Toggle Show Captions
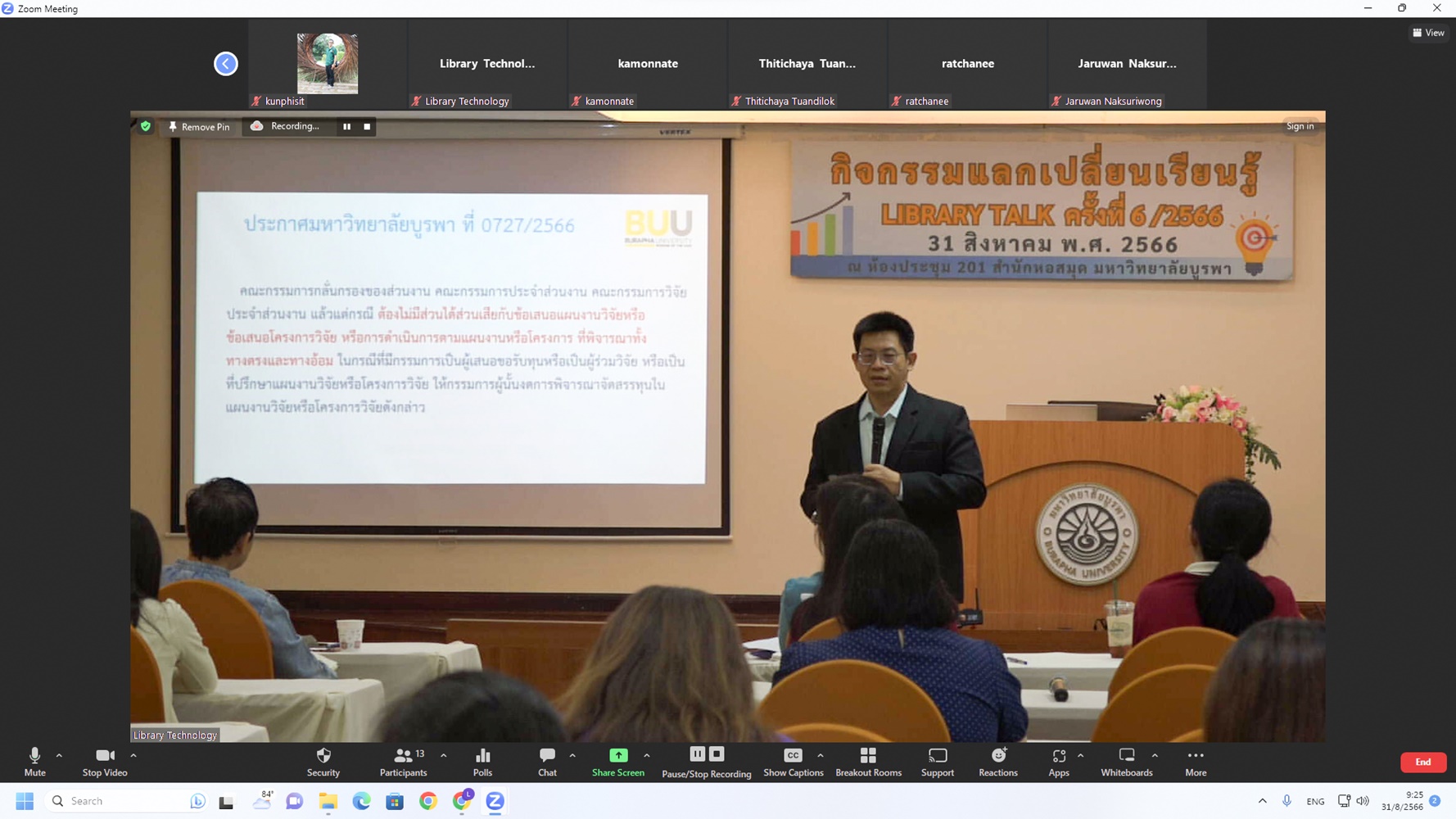 [793, 761]
